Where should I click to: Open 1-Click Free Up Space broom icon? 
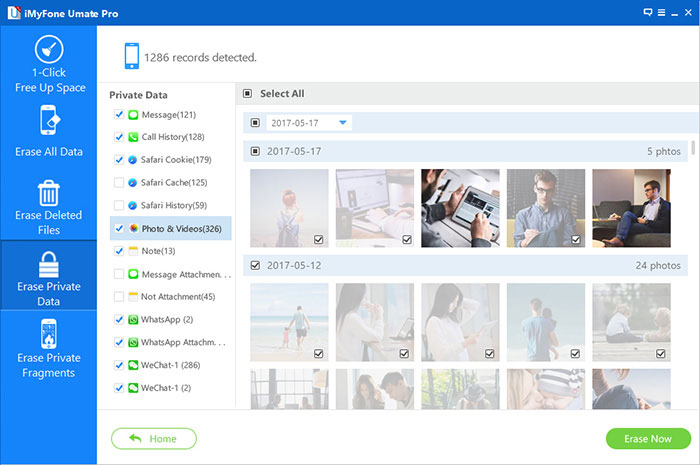(x=48, y=49)
